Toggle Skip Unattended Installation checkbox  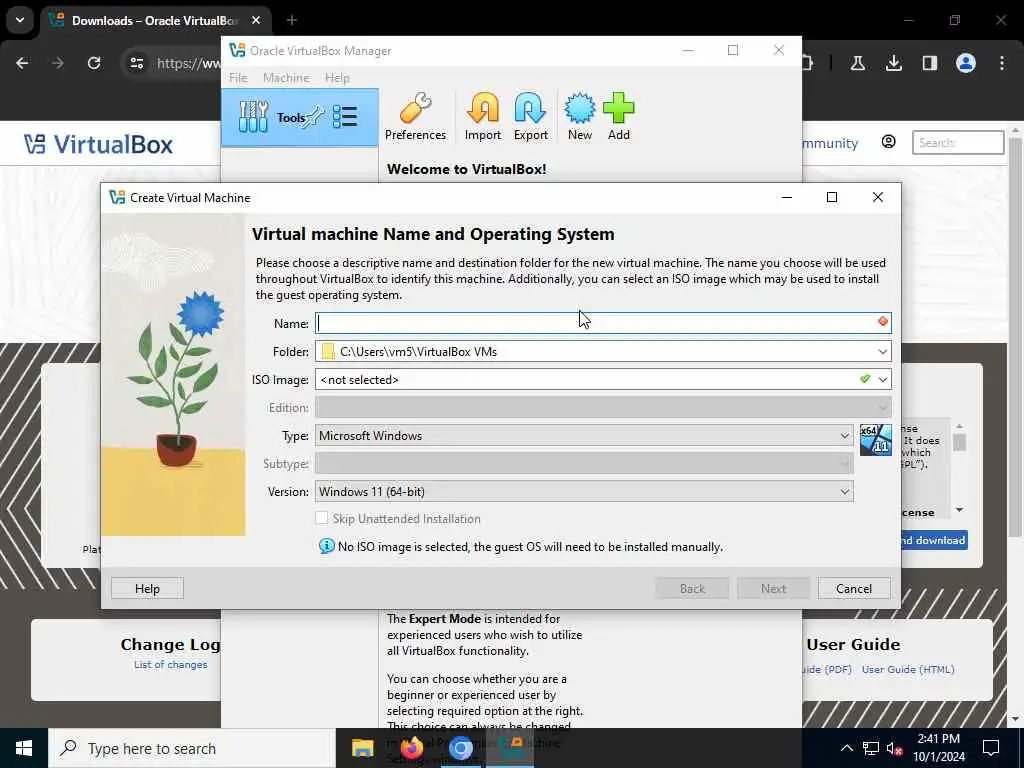point(321,518)
